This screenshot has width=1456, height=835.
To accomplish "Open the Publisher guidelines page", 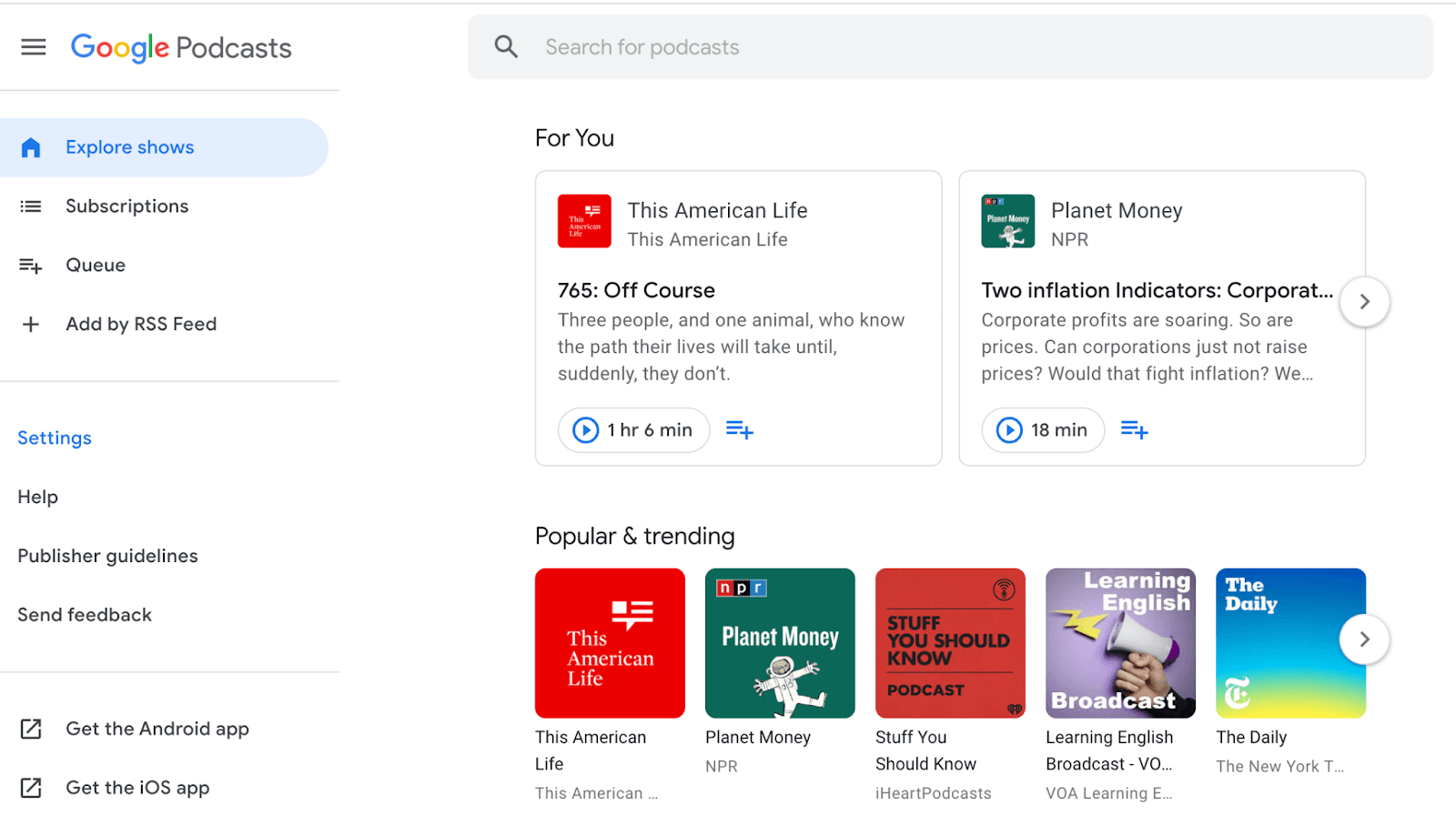I will click(107, 555).
